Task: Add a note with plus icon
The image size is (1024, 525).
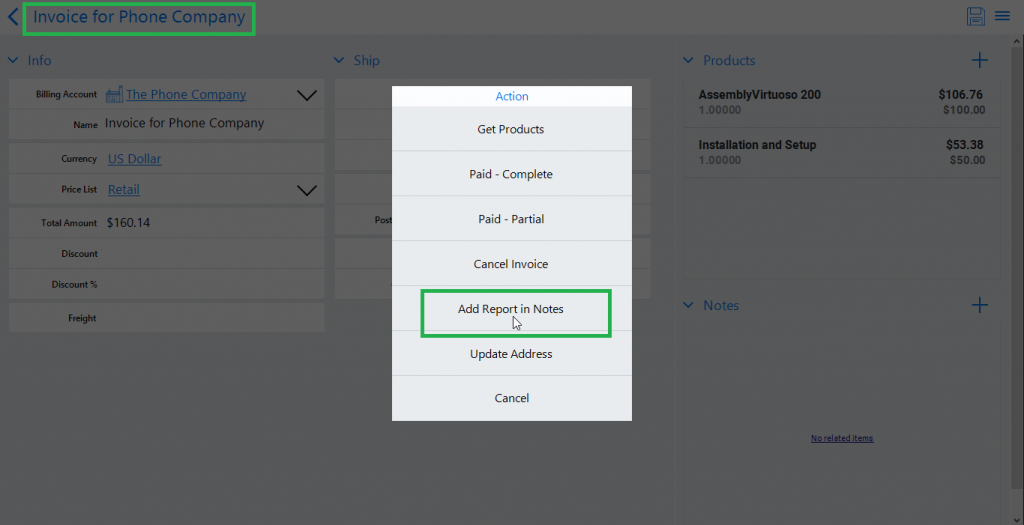Action: point(979,305)
